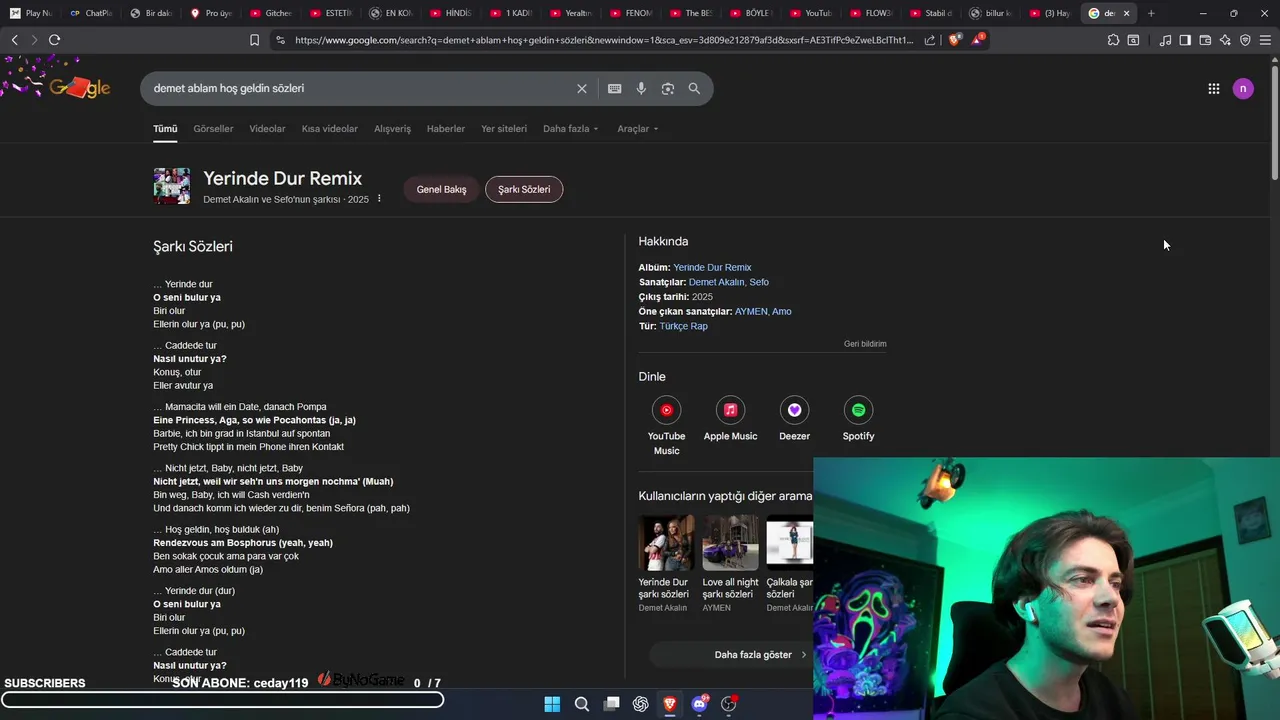Go back using the browser back arrow

coord(14,40)
